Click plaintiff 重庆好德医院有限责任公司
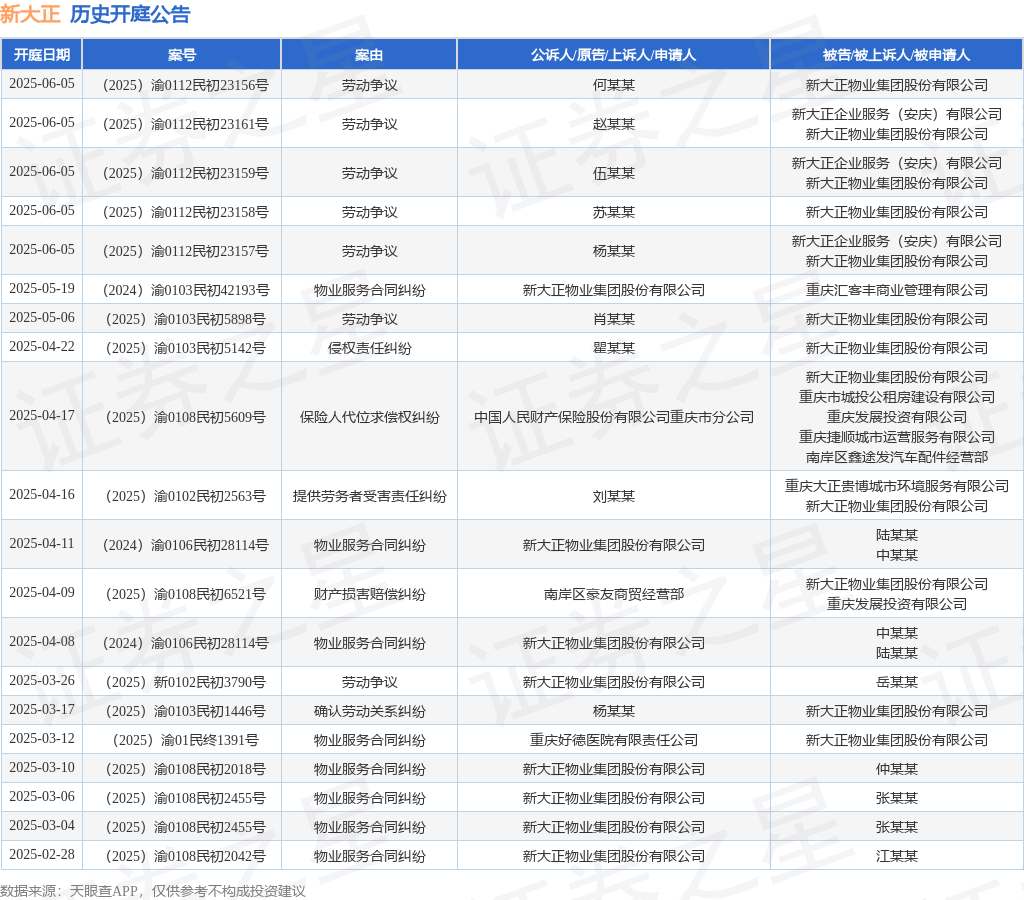Viewport: 1024px width, 900px height. (x=613, y=740)
